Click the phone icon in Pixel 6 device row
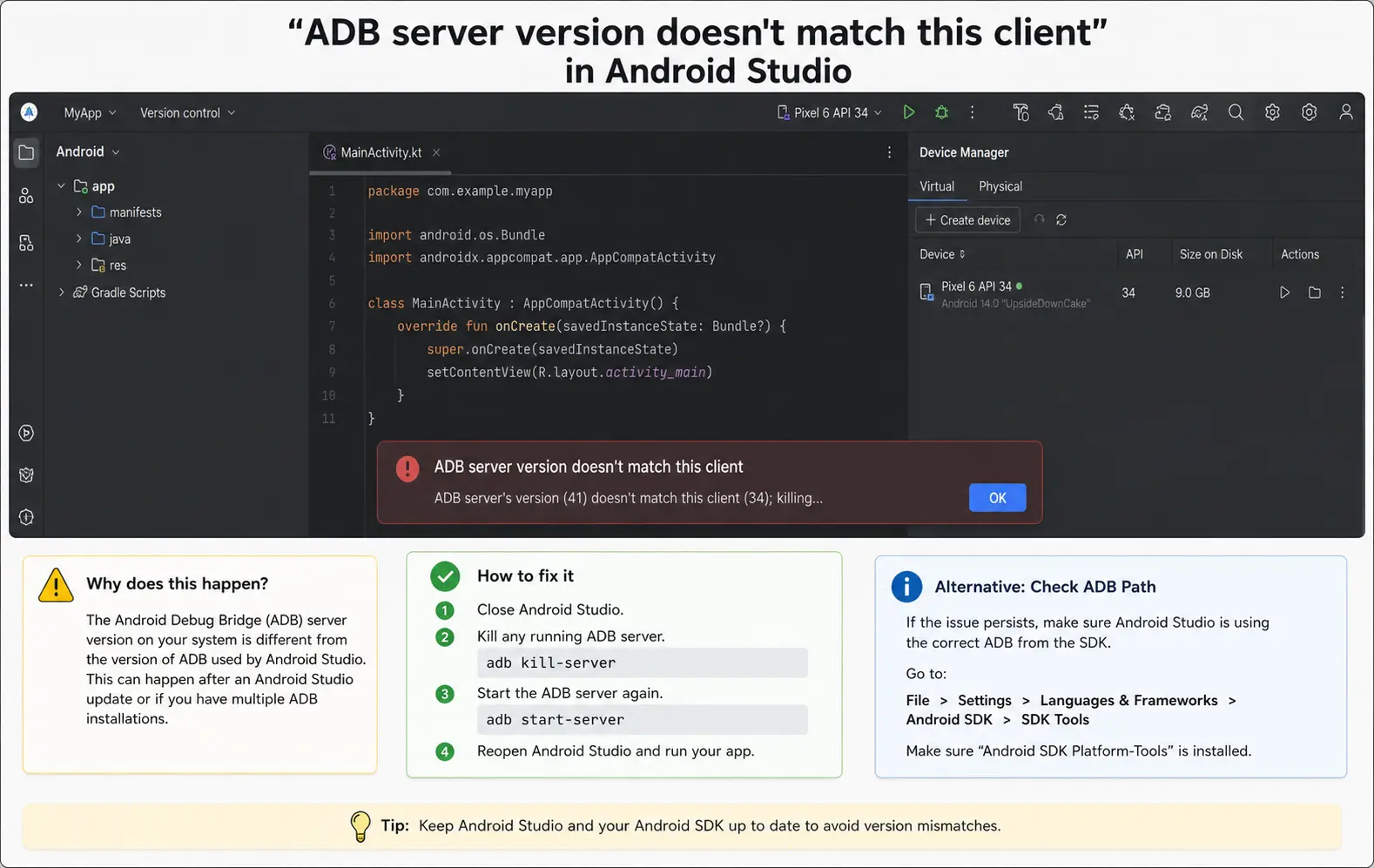 coord(926,293)
